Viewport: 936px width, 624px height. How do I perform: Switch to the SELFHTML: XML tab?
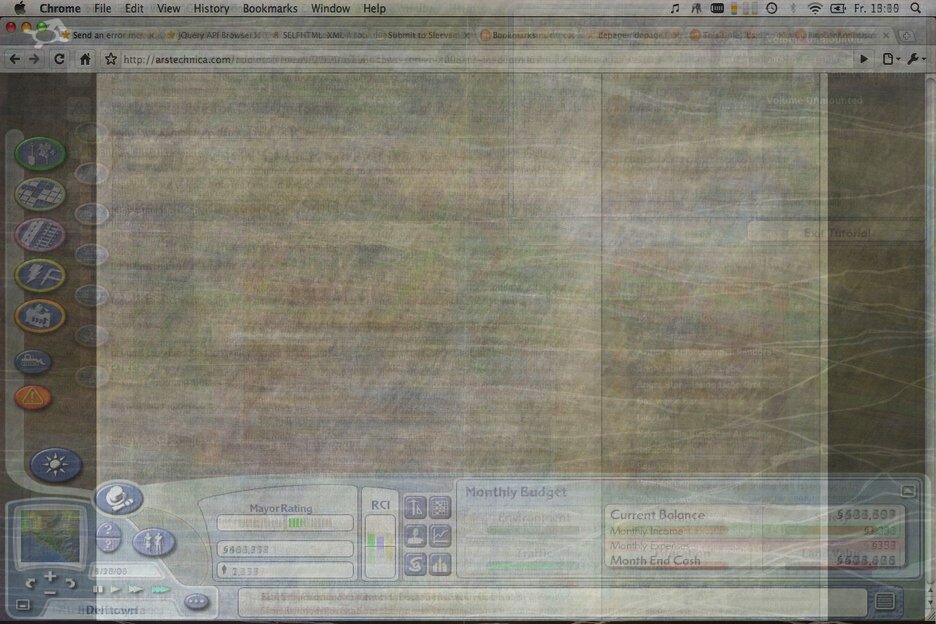[323, 35]
